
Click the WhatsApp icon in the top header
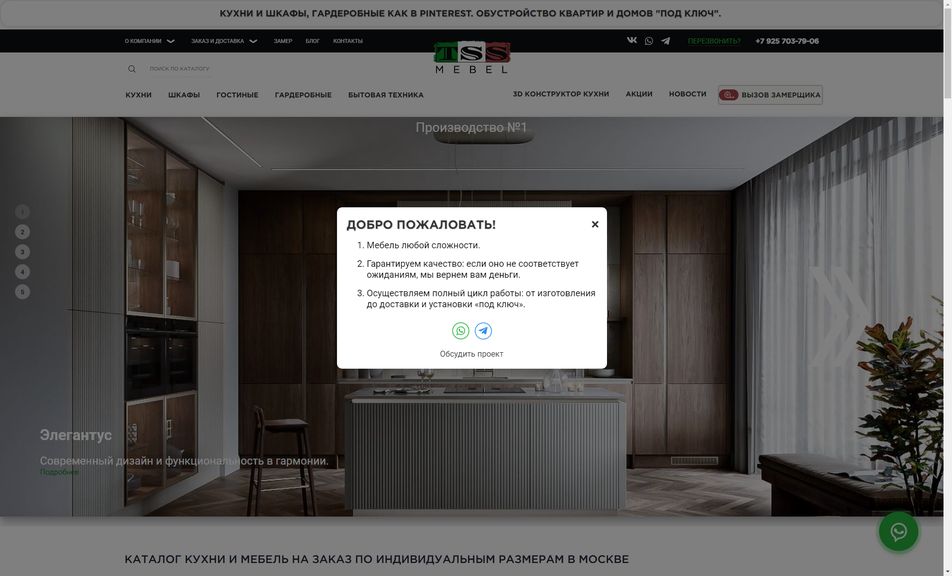pyautogui.click(x=649, y=41)
